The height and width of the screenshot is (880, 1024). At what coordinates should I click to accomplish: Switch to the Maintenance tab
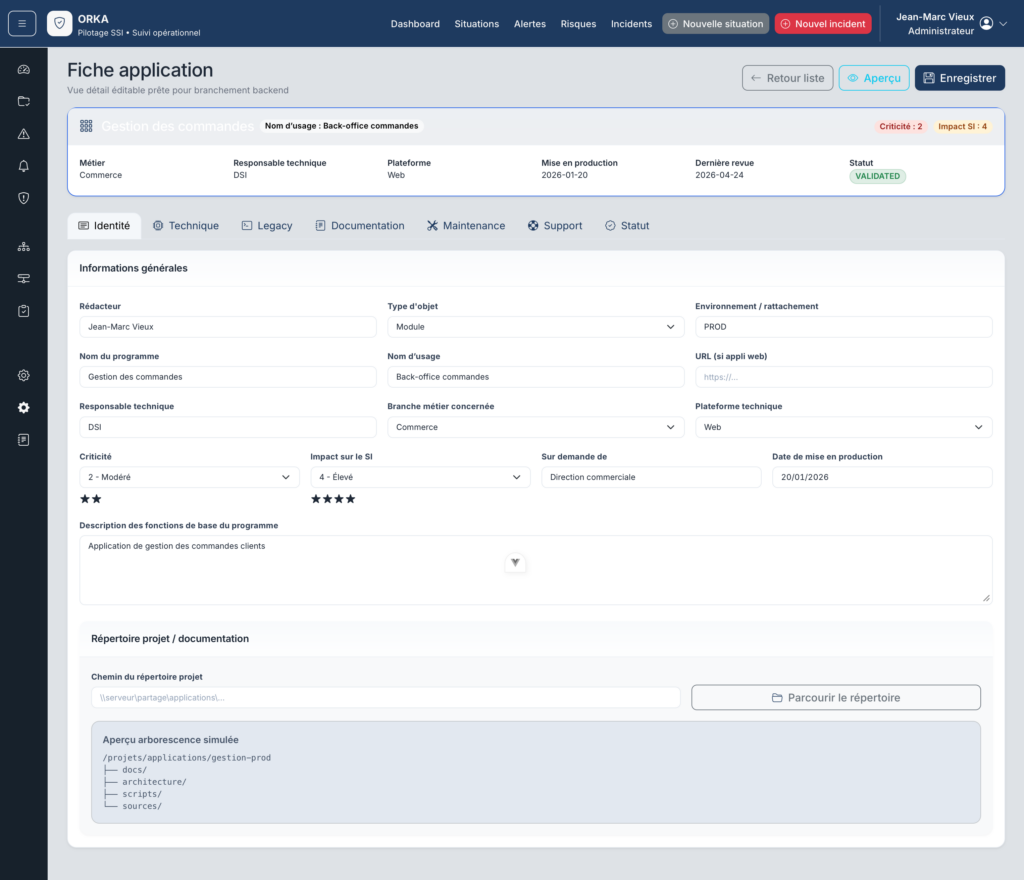tap(466, 225)
